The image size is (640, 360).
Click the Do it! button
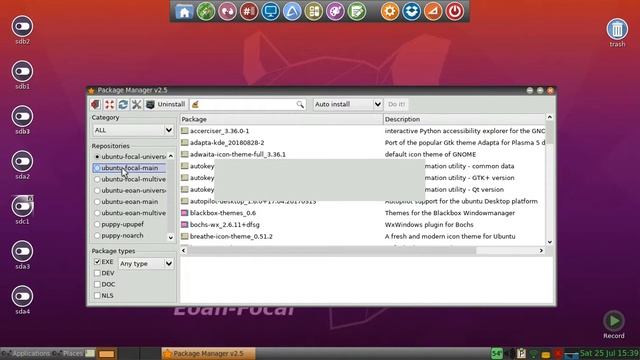pyautogui.click(x=396, y=104)
